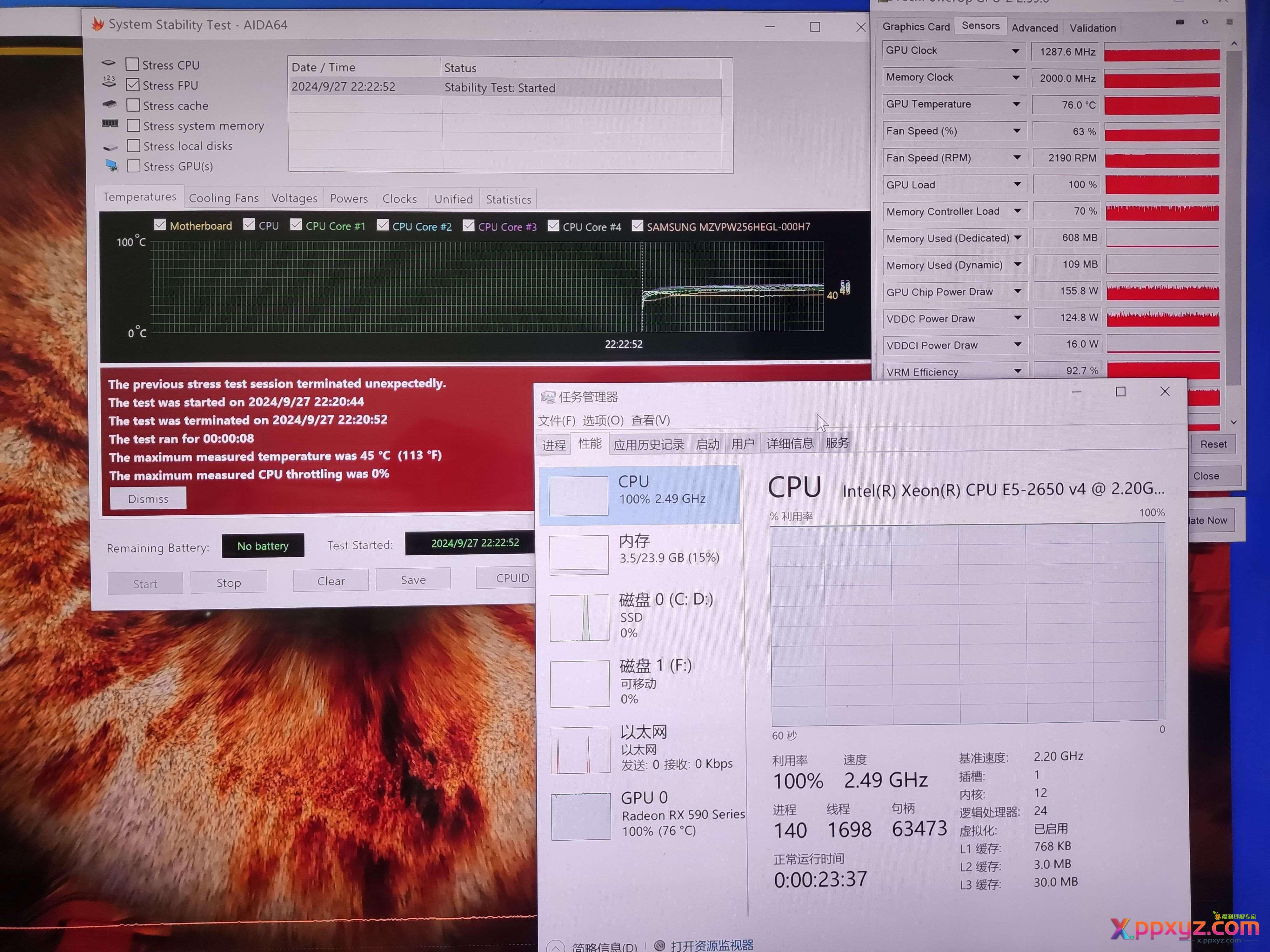
Task: Open GPU Load sensor dropdown
Action: click(x=1017, y=184)
